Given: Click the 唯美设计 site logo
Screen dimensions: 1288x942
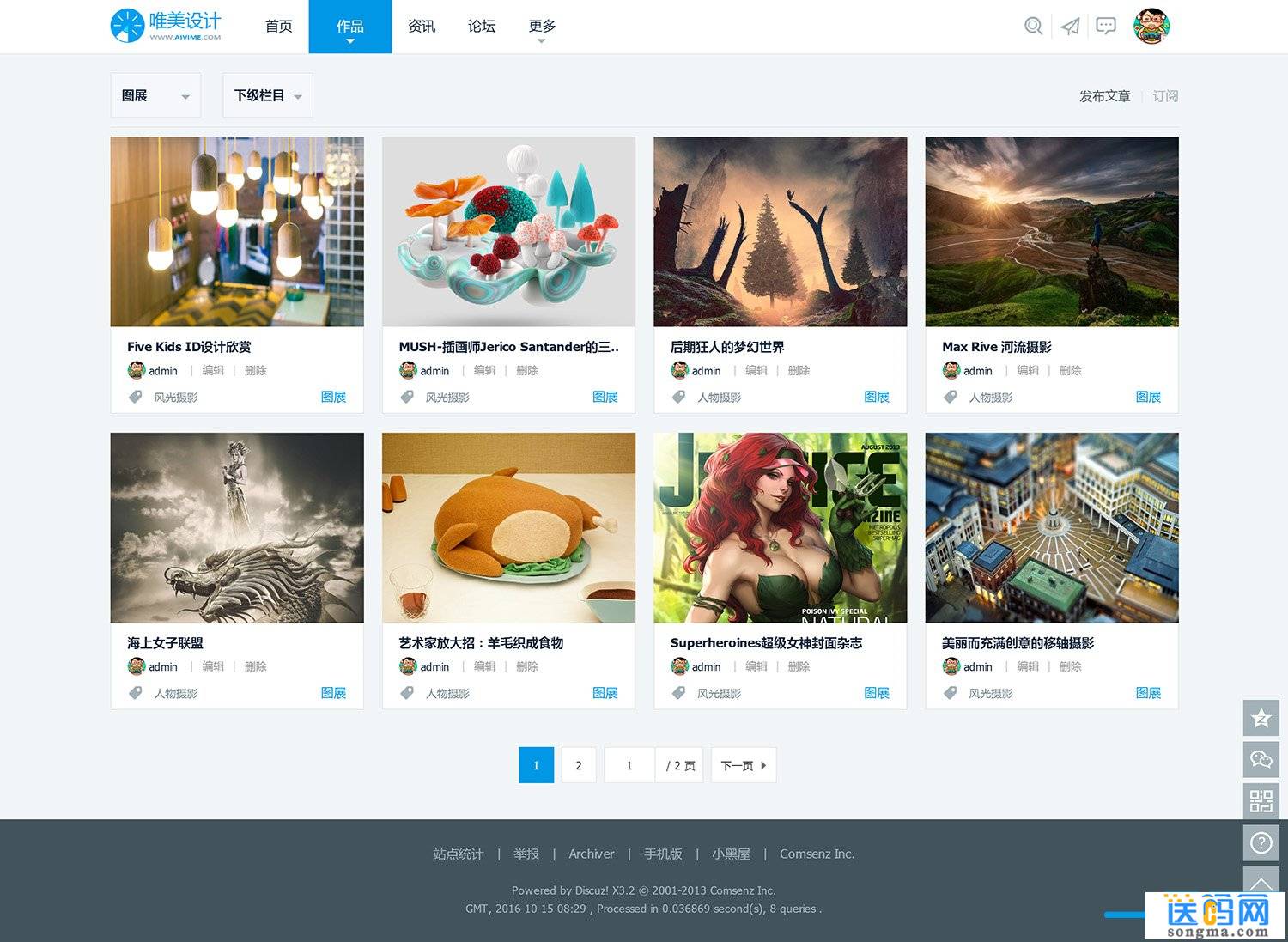Looking at the screenshot, I should [167, 26].
